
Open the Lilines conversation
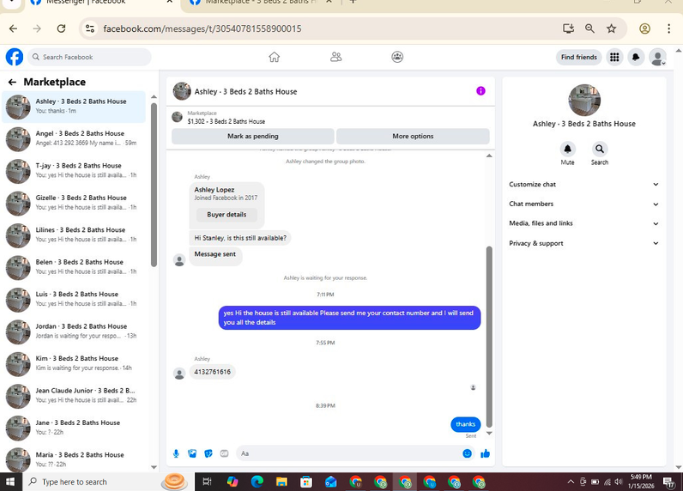coord(74,235)
